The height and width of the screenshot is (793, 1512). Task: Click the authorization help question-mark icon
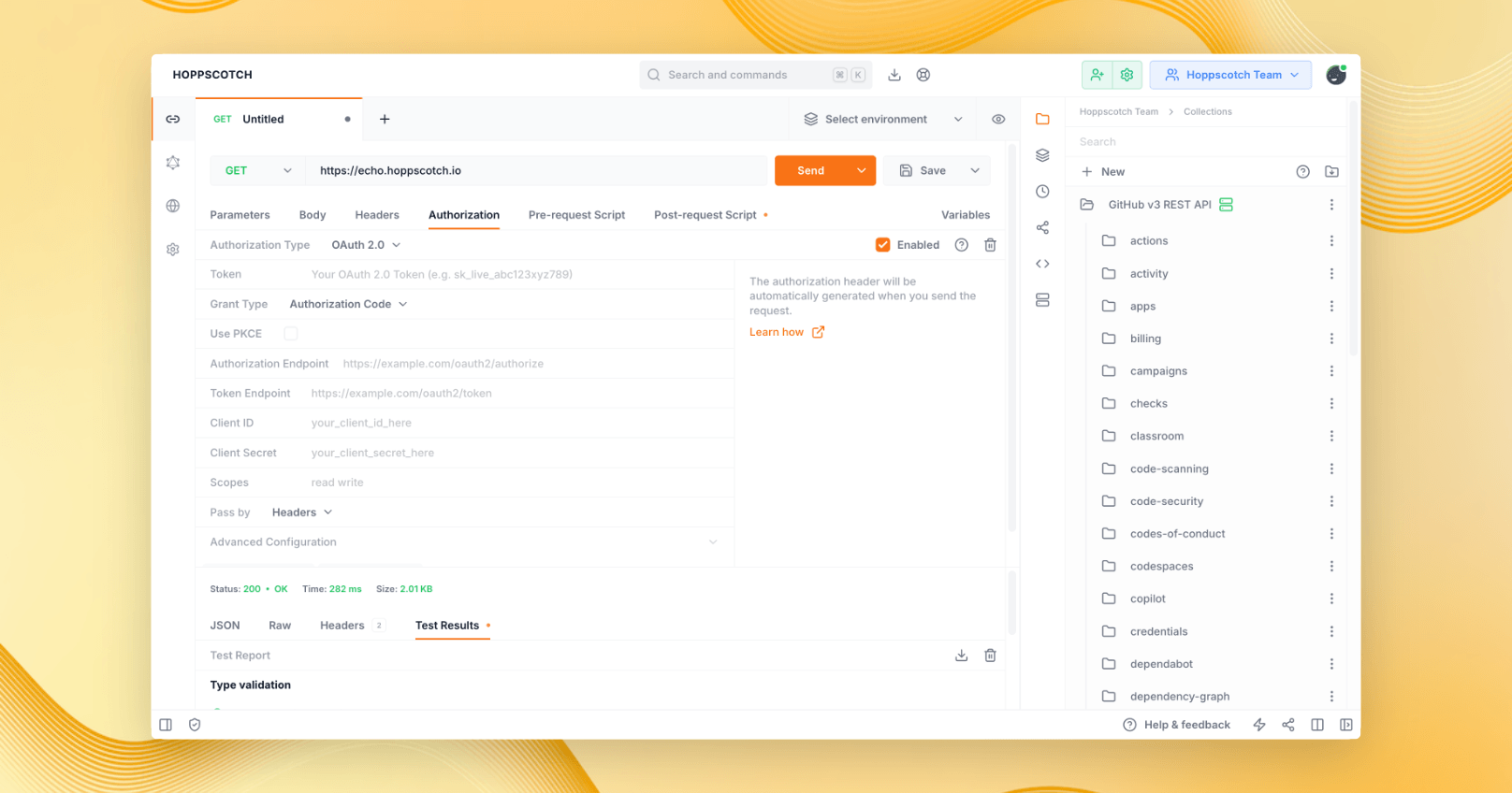(961, 245)
